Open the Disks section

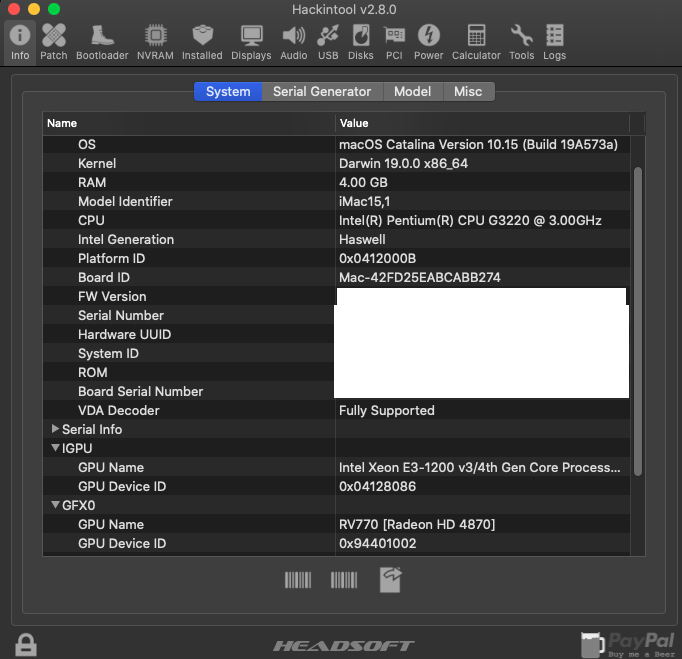361,42
